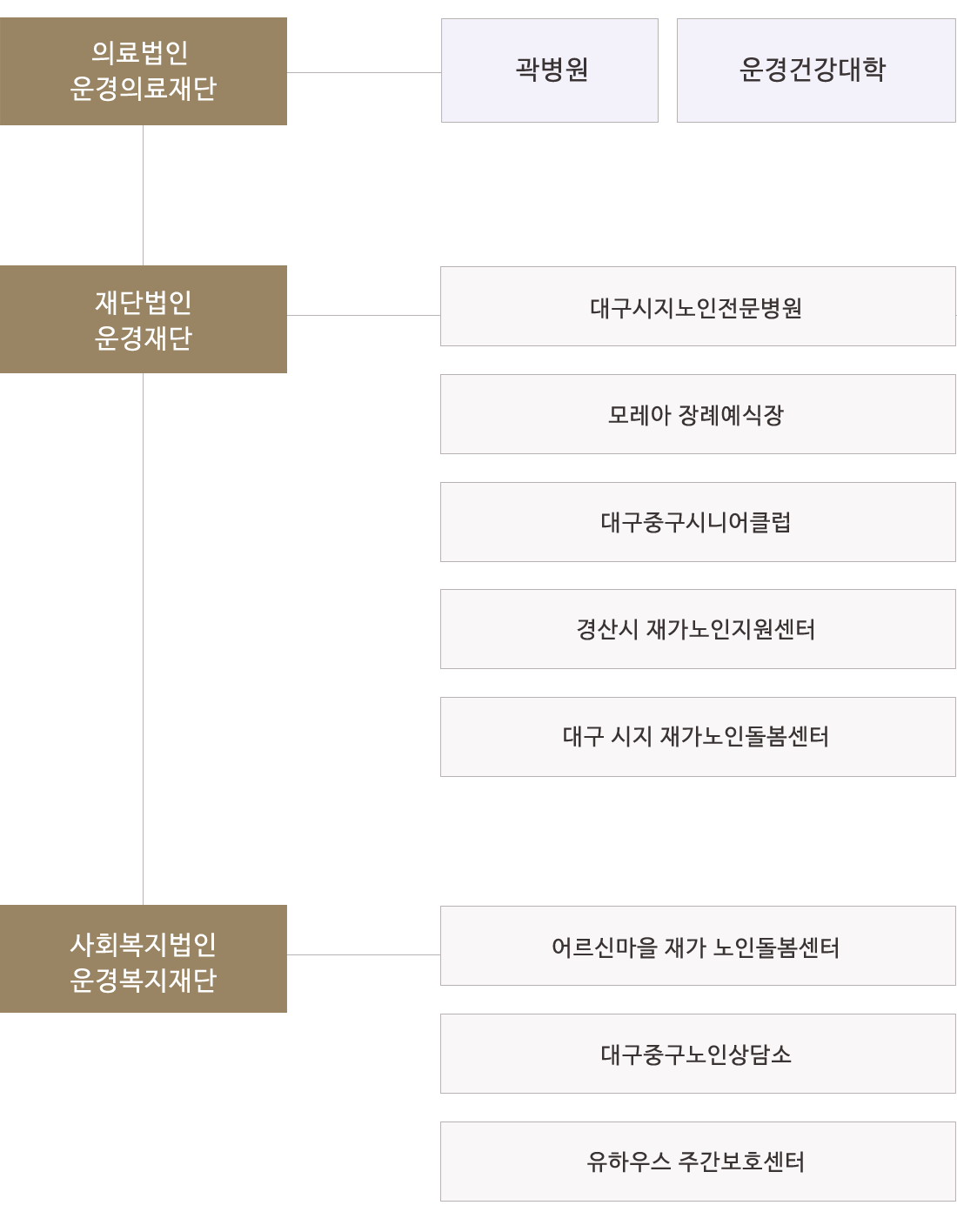Click the 곽병원 text label
The height and width of the screenshot is (1232, 957).
pyautogui.click(x=552, y=69)
